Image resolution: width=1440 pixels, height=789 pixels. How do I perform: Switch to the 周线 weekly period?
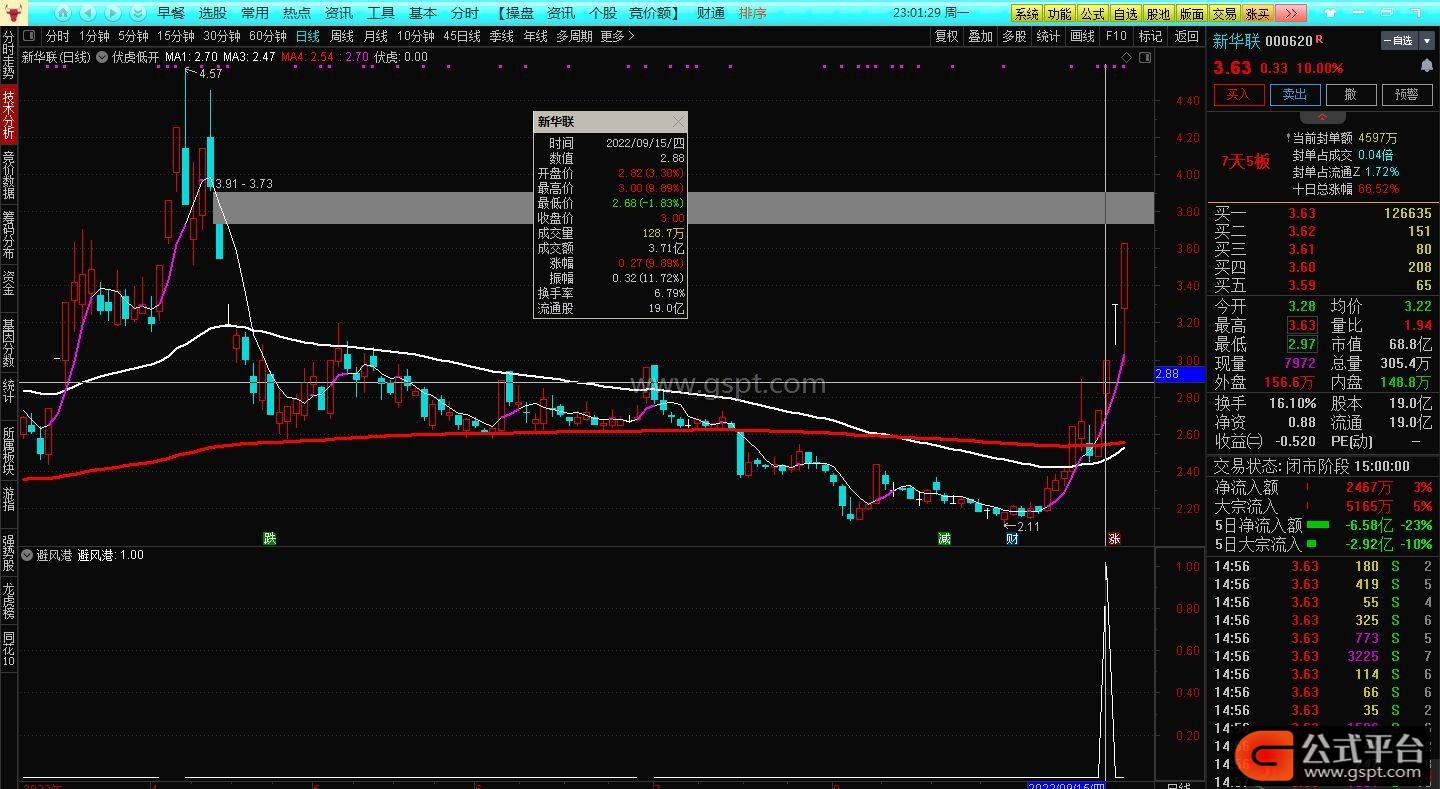(x=342, y=36)
